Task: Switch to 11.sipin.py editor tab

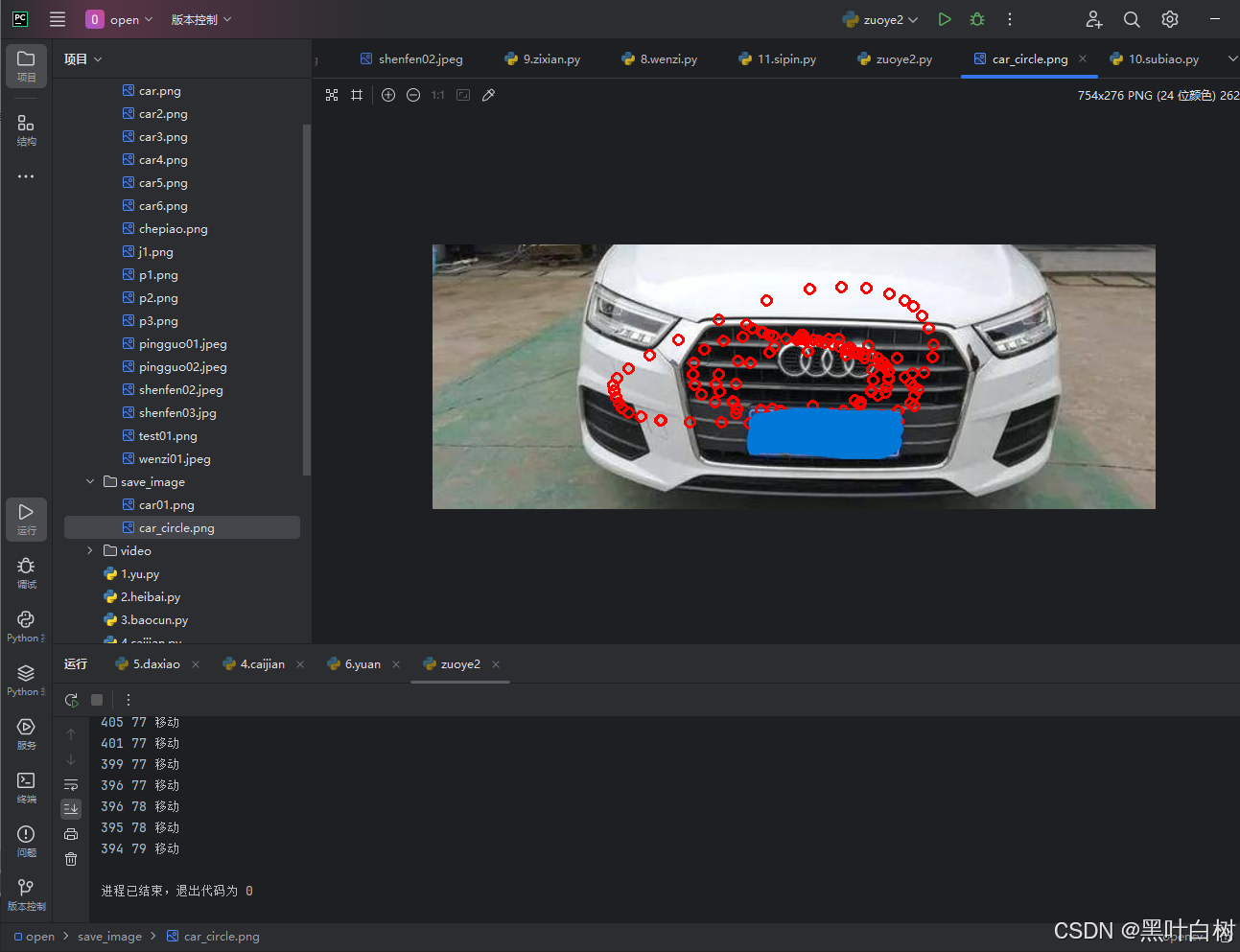Action: tap(778, 58)
